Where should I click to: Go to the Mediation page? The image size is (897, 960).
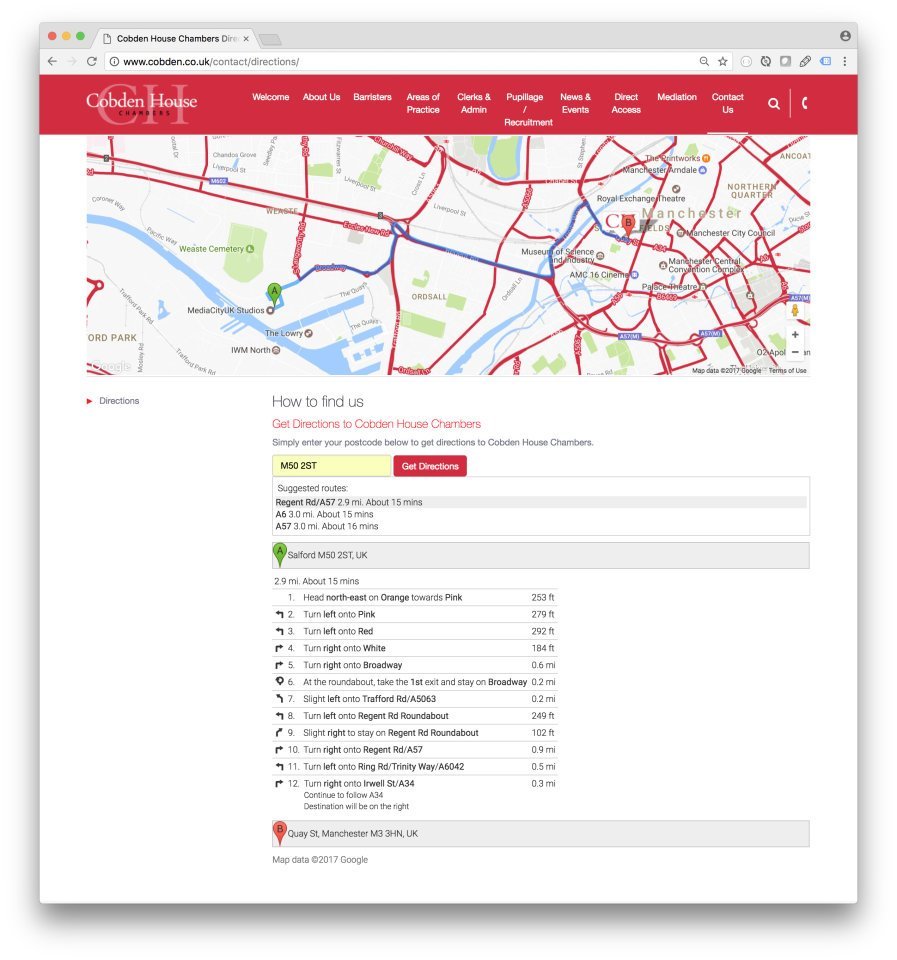(x=677, y=97)
